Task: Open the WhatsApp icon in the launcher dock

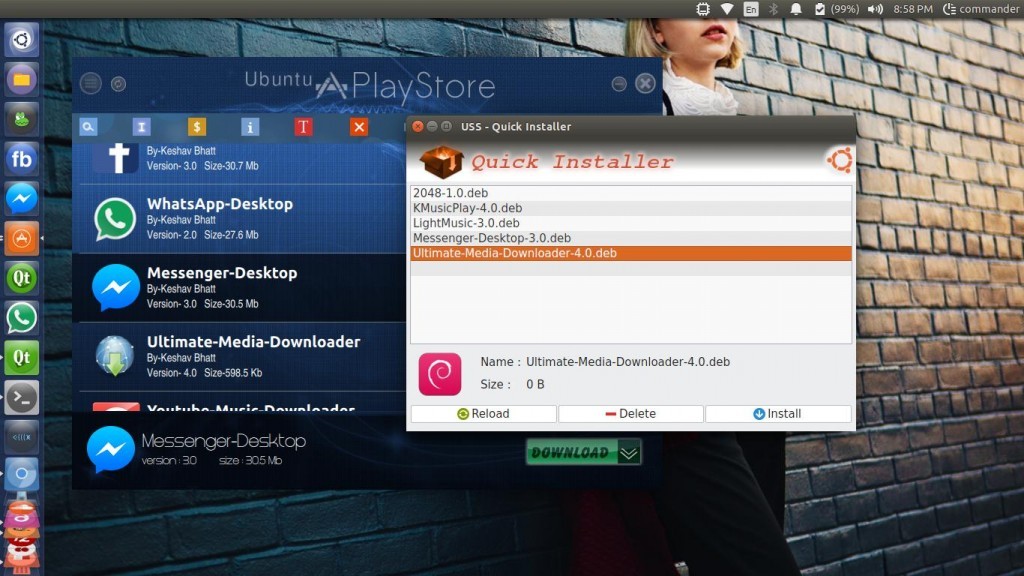Action: pos(22,318)
